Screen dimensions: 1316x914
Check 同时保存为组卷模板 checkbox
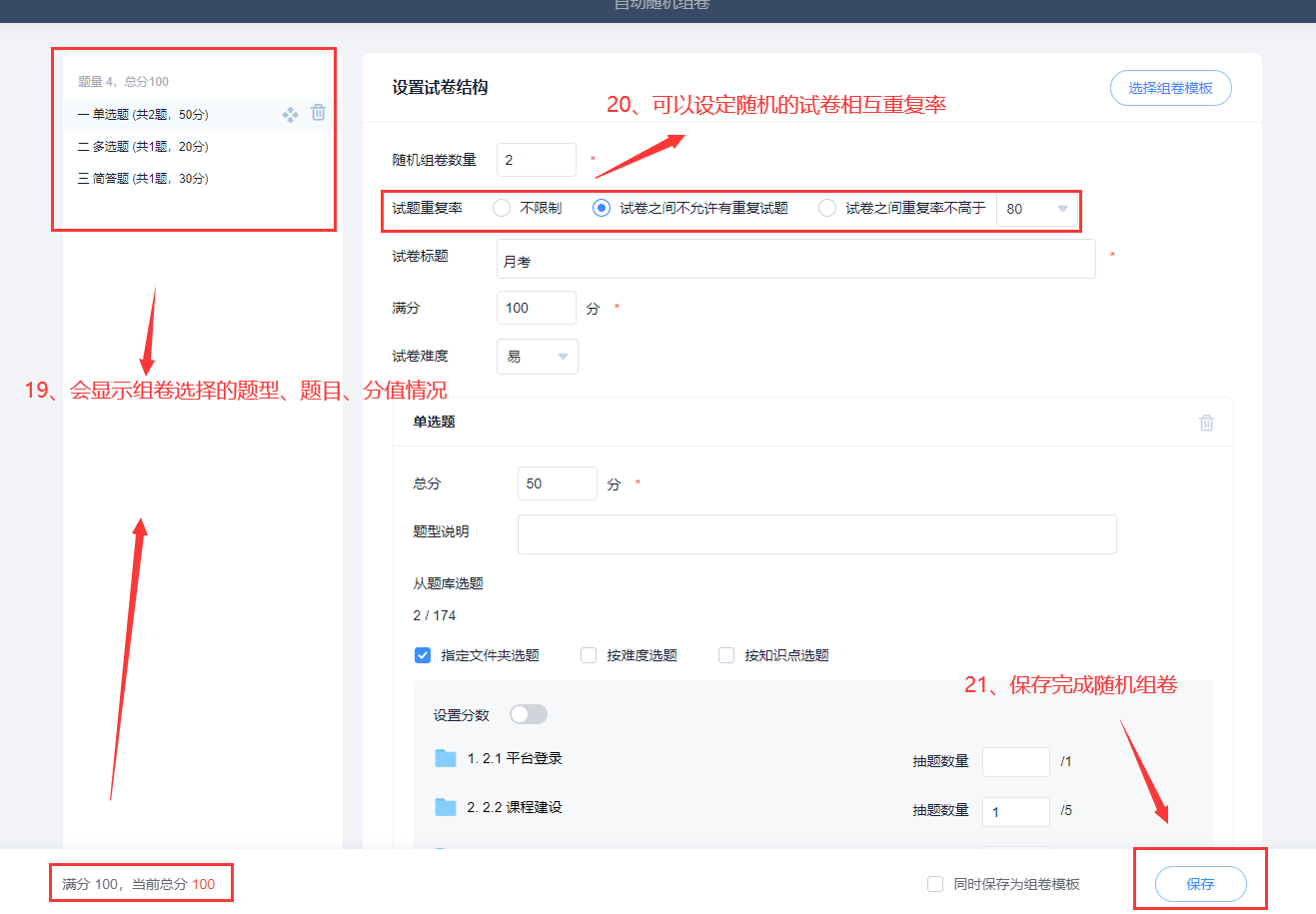tap(935, 884)
